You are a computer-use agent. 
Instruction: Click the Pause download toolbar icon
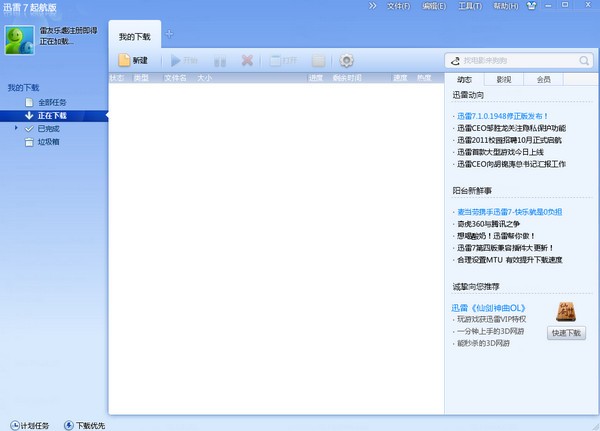click(x=220, y=60)
